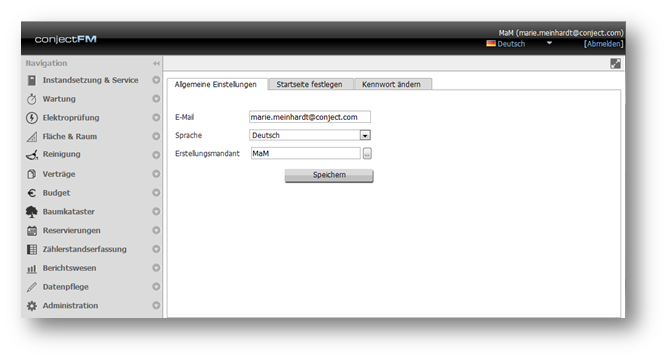This screenshot has width=668, height=360.
Task: Expand the Administration section arrow
Action: coord(156,305)
